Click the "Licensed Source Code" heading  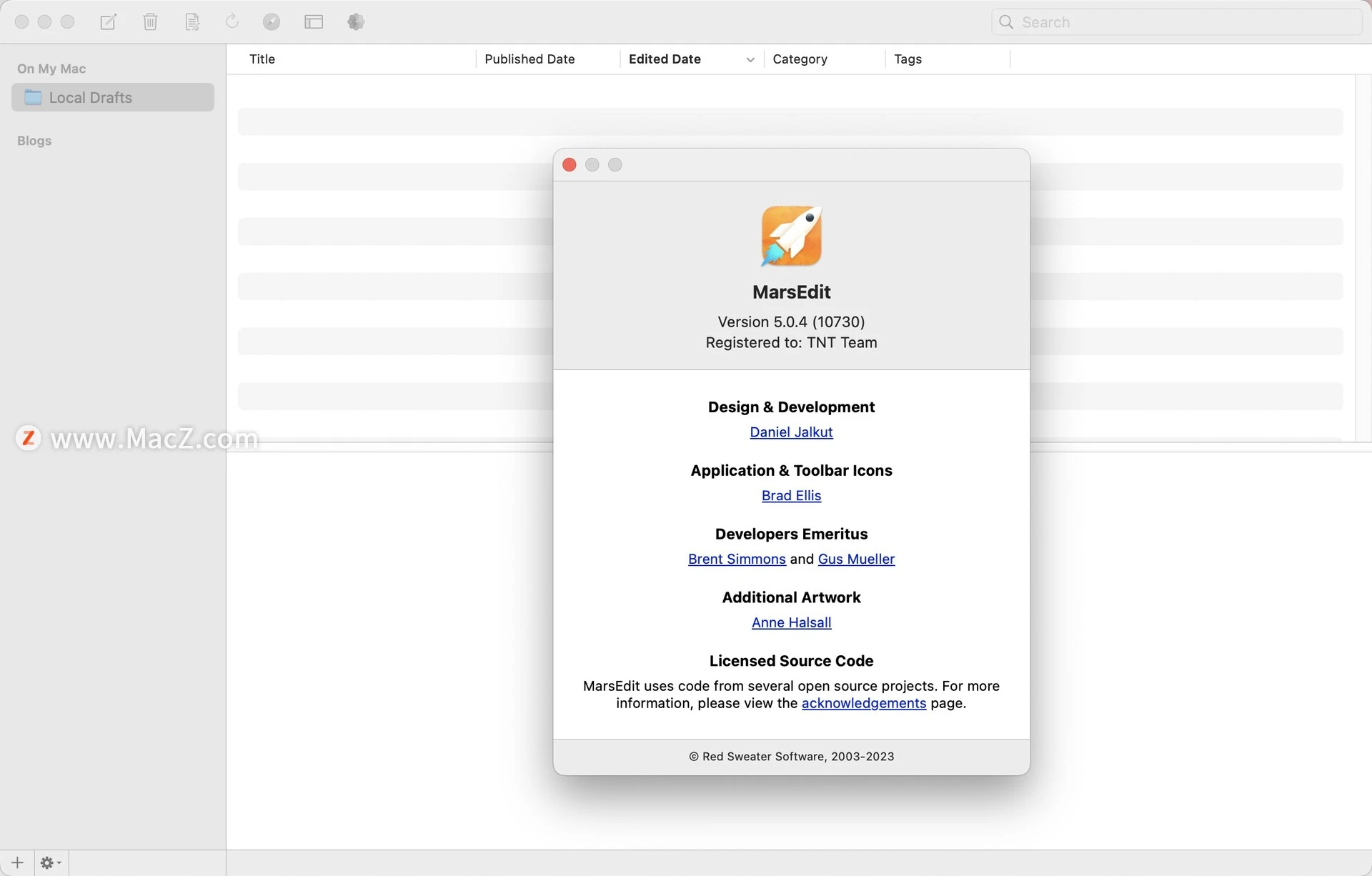[x=791, y=662]
